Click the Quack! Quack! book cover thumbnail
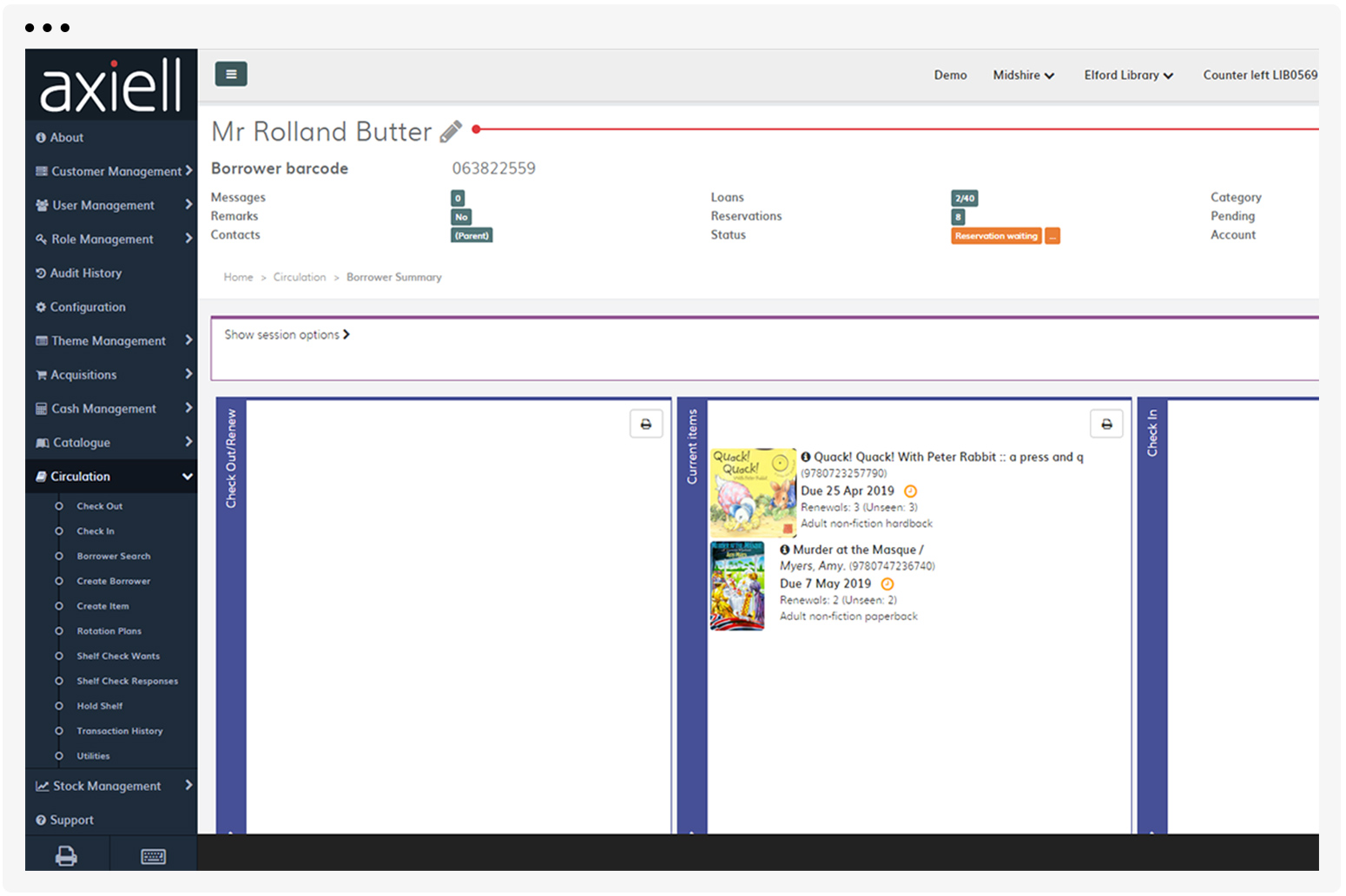The image size is (1346, 896). pyautogui.click(x=753, y=492)
